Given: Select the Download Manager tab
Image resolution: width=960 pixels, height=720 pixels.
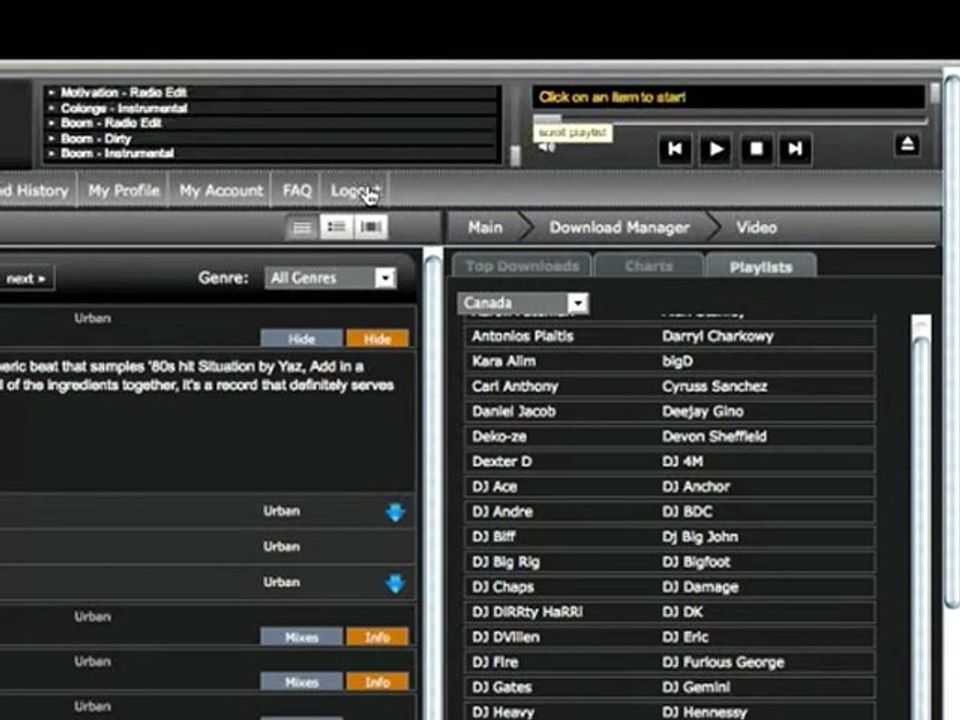Looking at the screenshot, I should (x=619, y=227).
